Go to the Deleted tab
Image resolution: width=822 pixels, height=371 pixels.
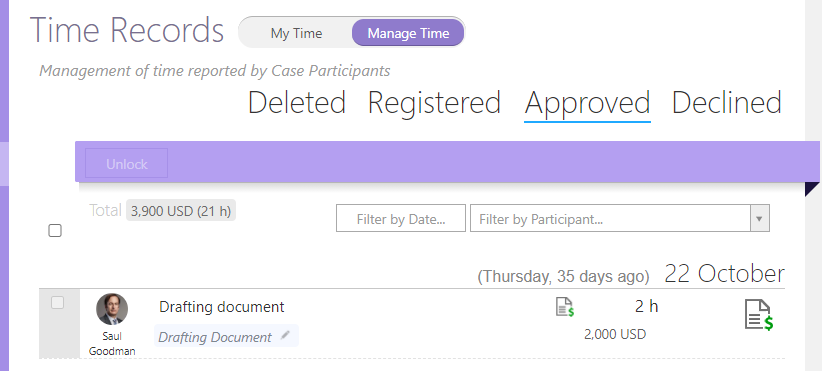(x=297, y=102)
